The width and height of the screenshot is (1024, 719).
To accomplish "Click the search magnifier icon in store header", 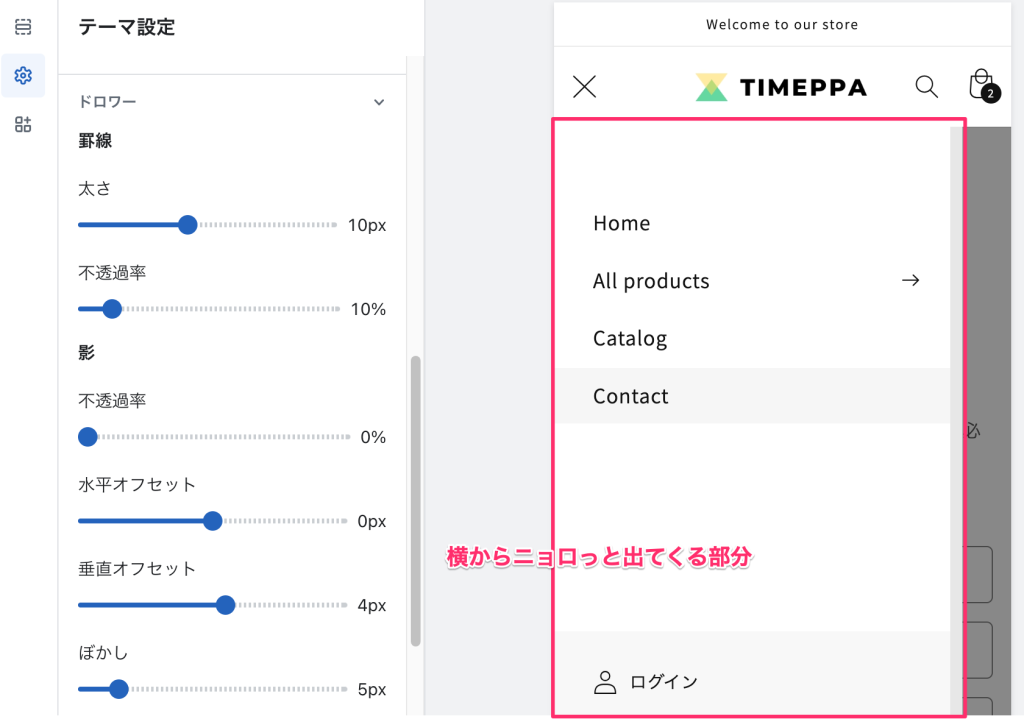I will (926, 86).
